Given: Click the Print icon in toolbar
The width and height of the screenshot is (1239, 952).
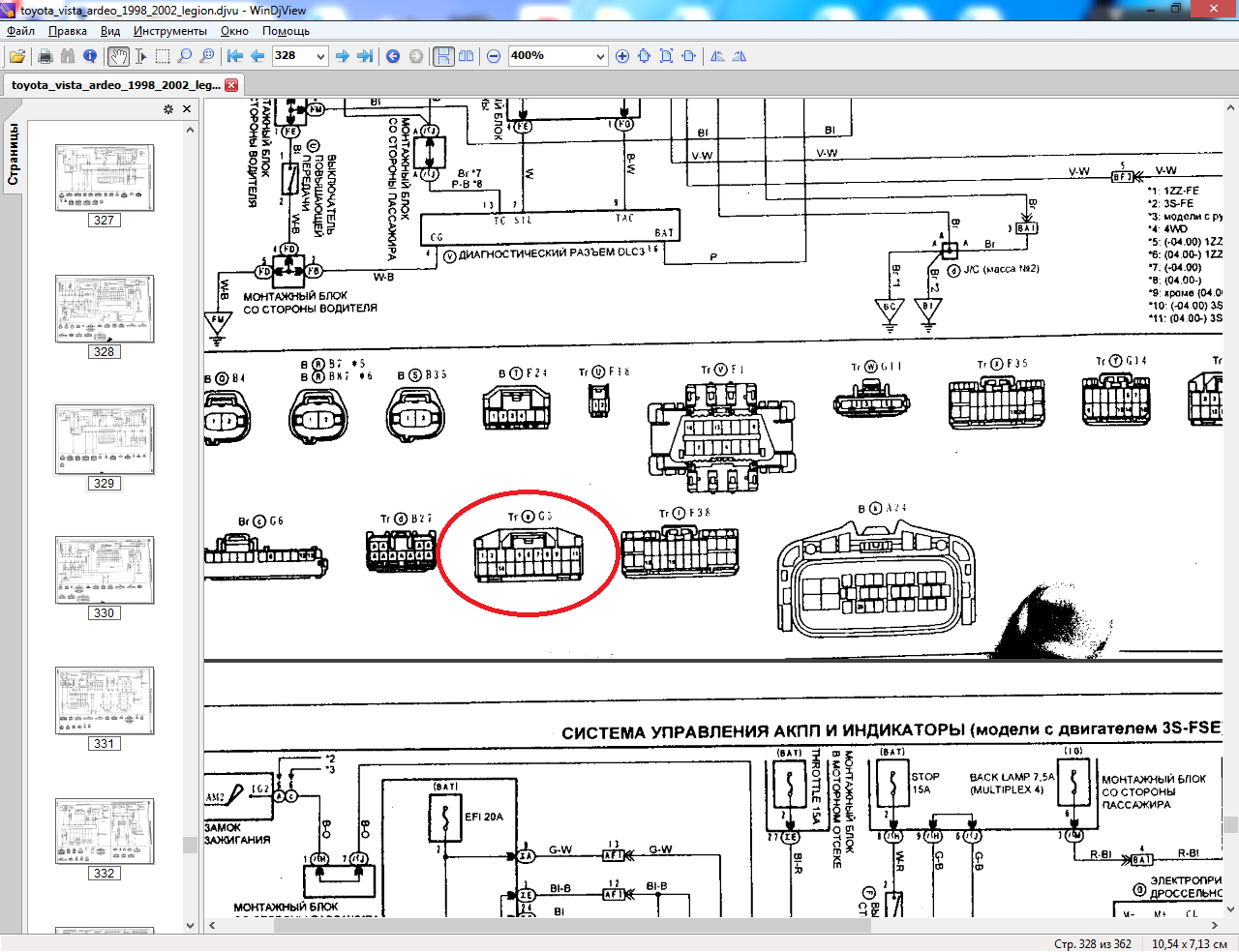Looking at the screenshot, I should [45, 56].
